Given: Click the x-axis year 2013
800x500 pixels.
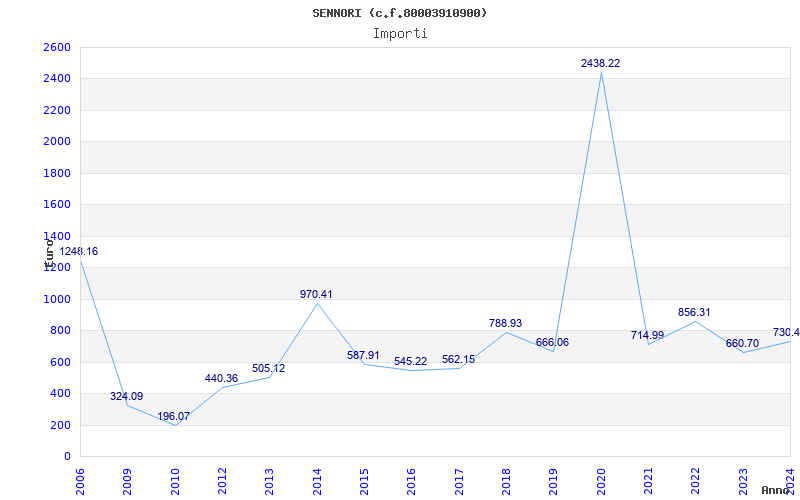Looking at the screenshot, I should point(269,481).
